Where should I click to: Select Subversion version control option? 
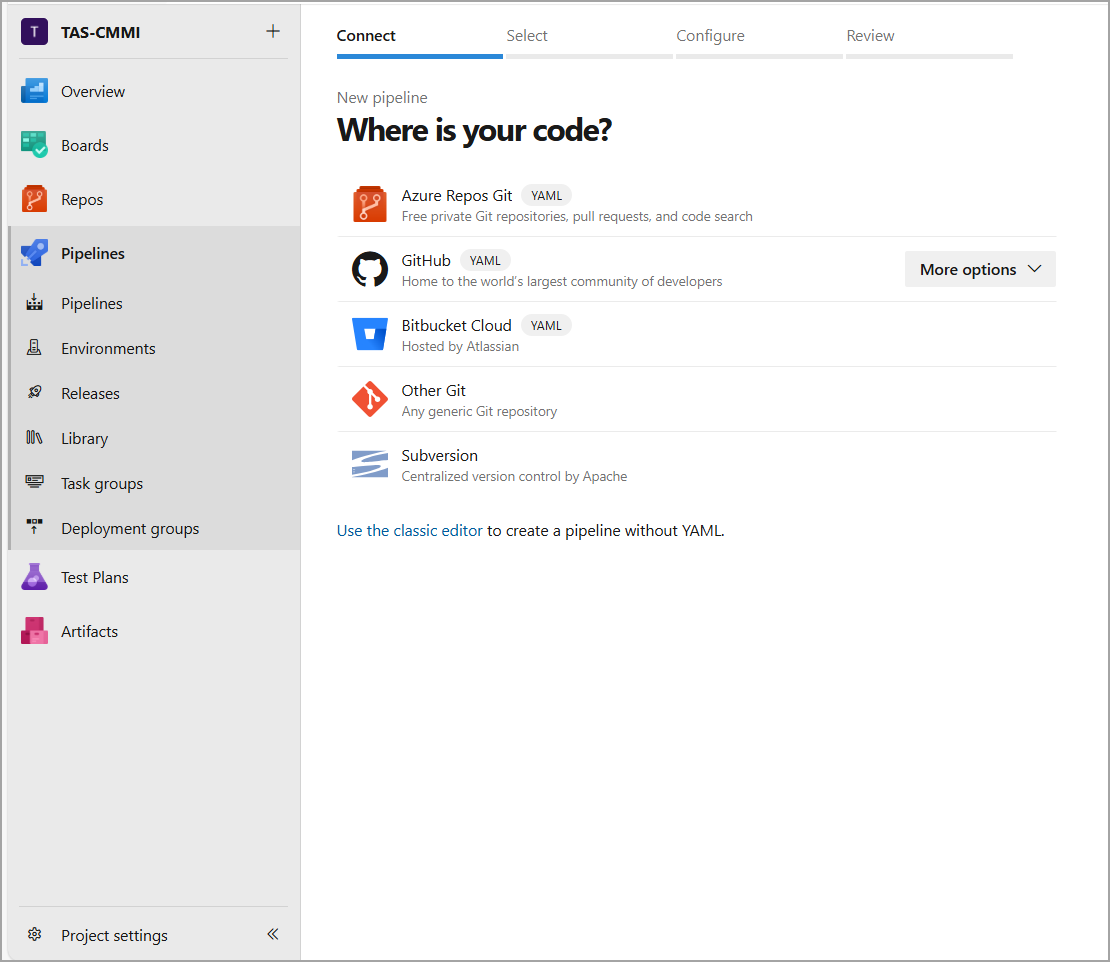[x=439, y=455]
